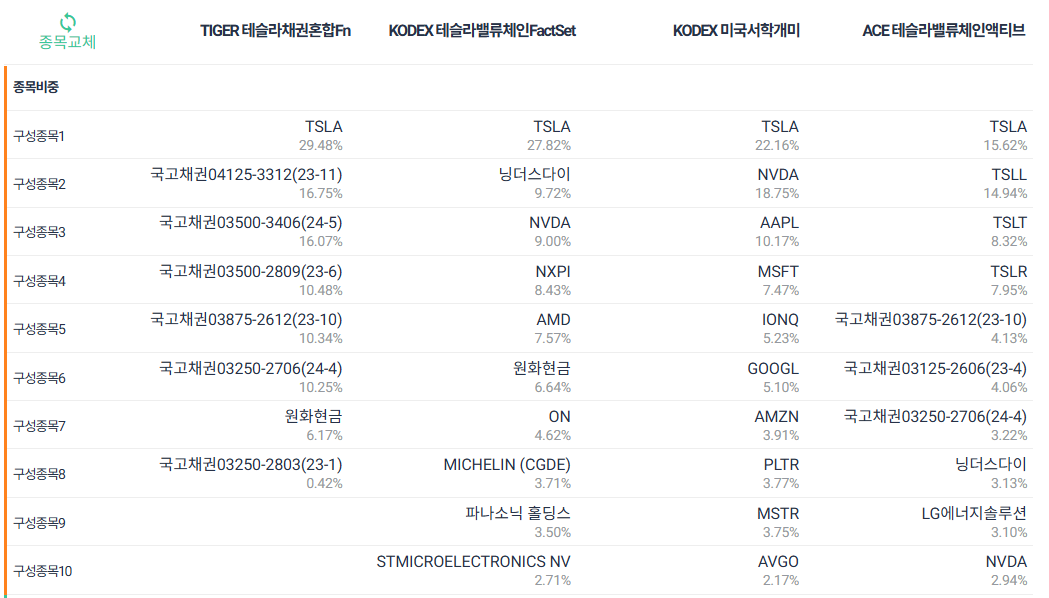Open KODEX 미국서학개미 column header

pyautogui.click(x=736, y=31)
